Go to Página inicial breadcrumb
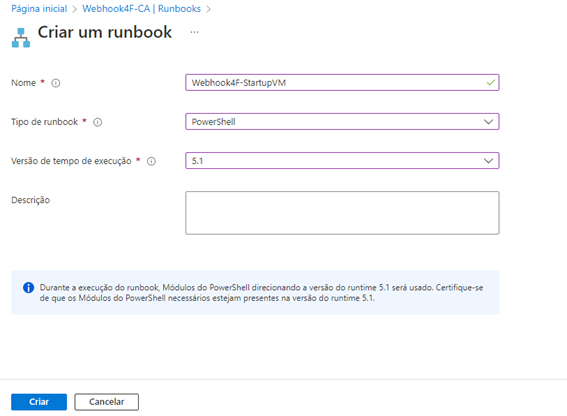The image size is (567, 416). [x=39, y=9]
